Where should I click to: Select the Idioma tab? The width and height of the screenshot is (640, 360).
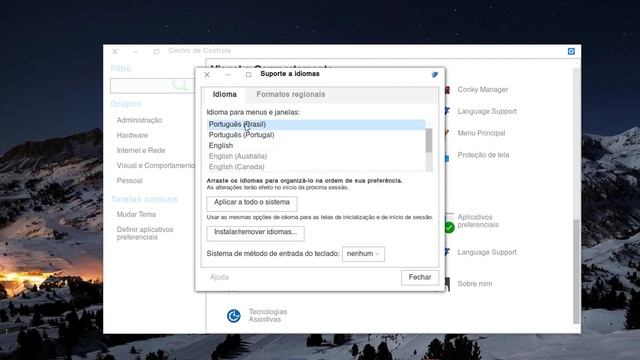click(x=224, y=94)
